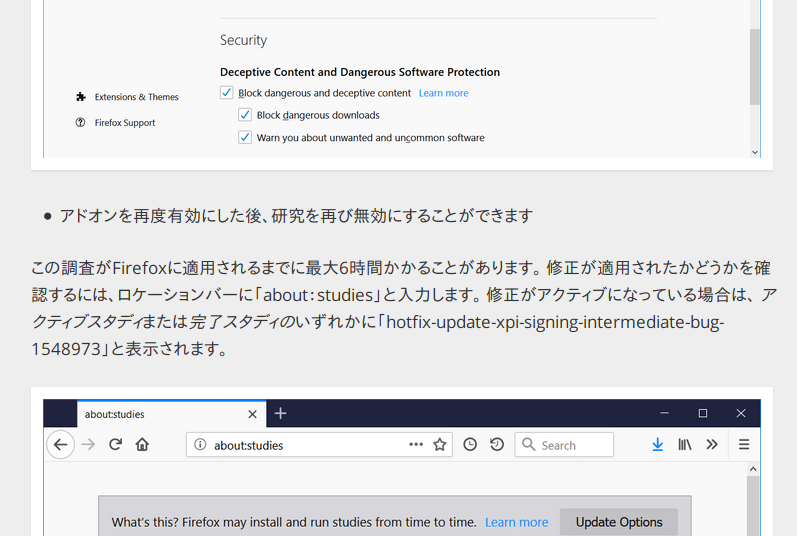
Task: Click 'Deceptive Content and Dangerous Software Protection' heading
Action: (360, 72)
